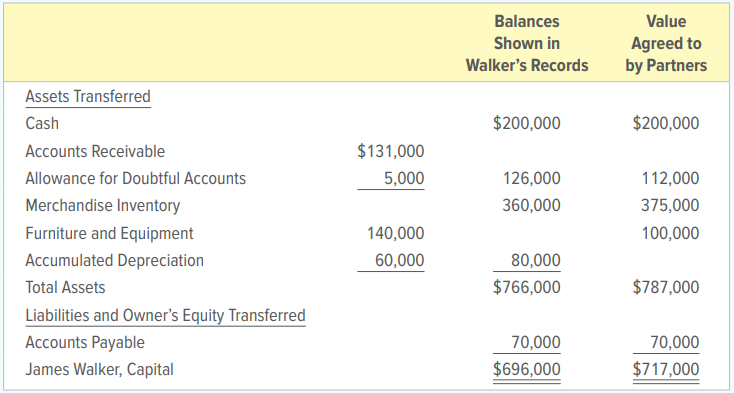Click the $766,000 total assets figure
The height and width of the screenshot is (393, 734).
pyautogui.click(x=527, y=287)
